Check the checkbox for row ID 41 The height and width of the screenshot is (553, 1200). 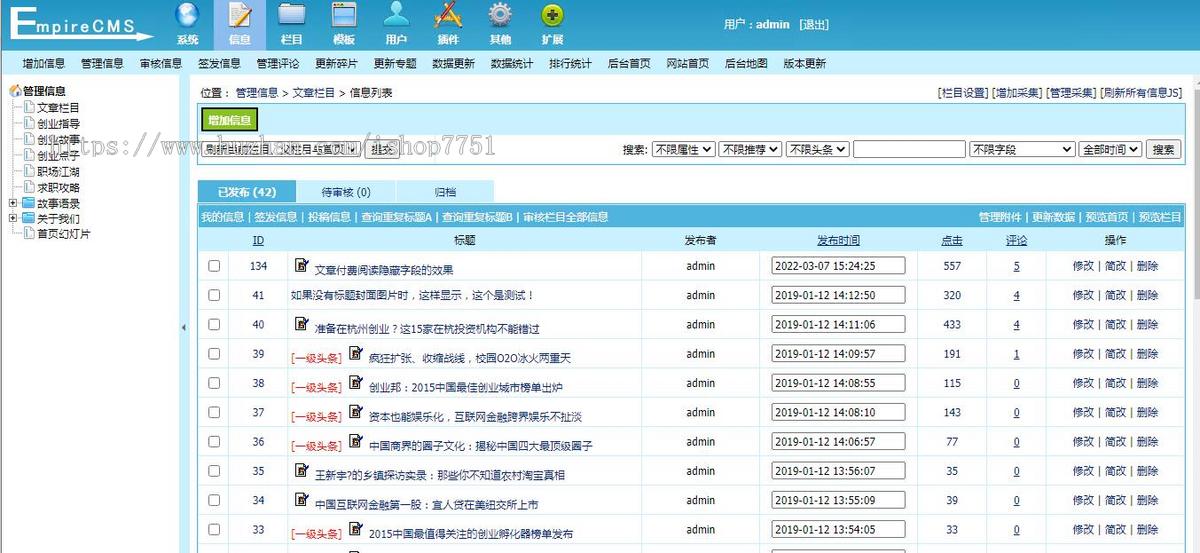214,295
